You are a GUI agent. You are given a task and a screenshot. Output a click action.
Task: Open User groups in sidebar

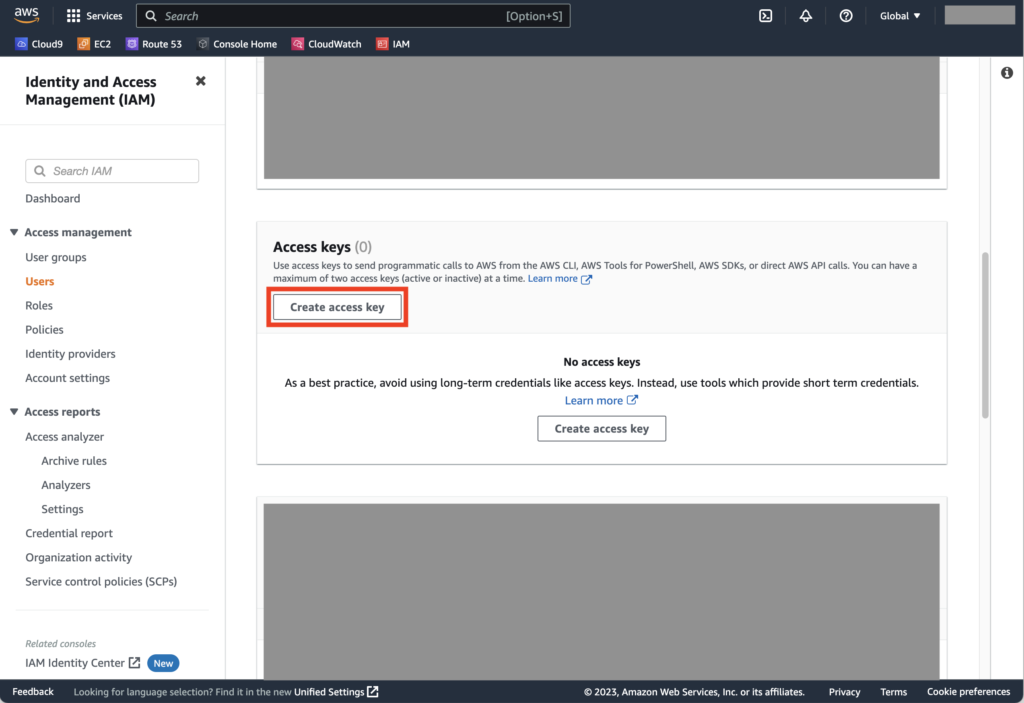tap(56, 257)
